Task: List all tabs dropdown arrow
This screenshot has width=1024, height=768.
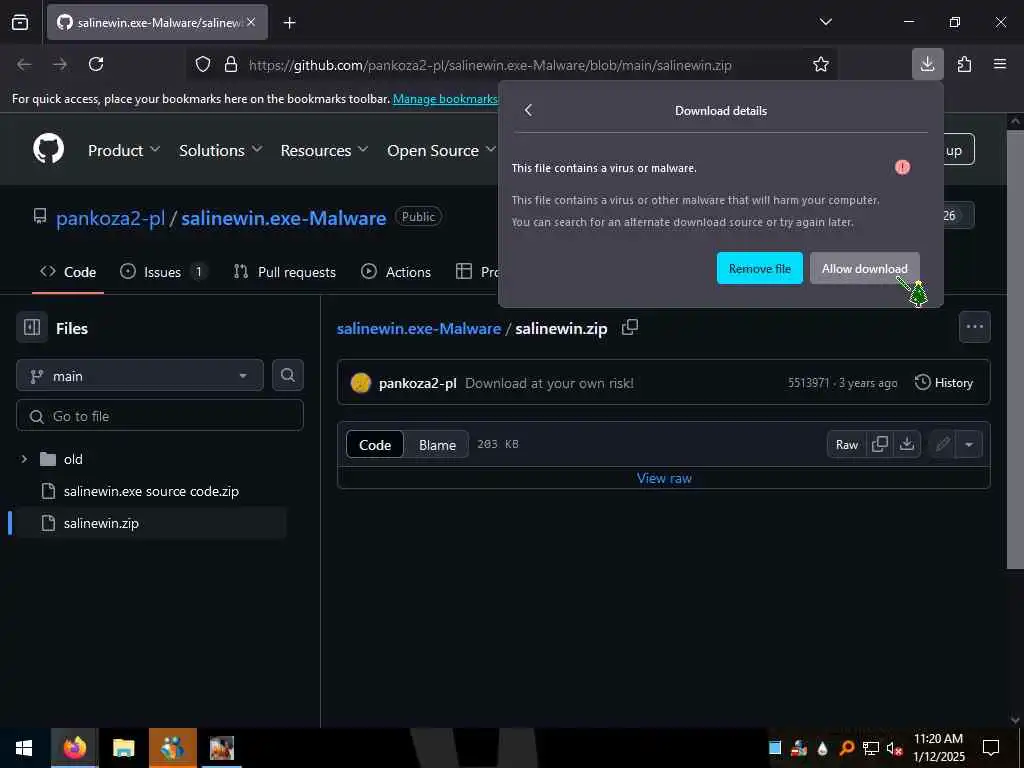Action: pos(825,22)
